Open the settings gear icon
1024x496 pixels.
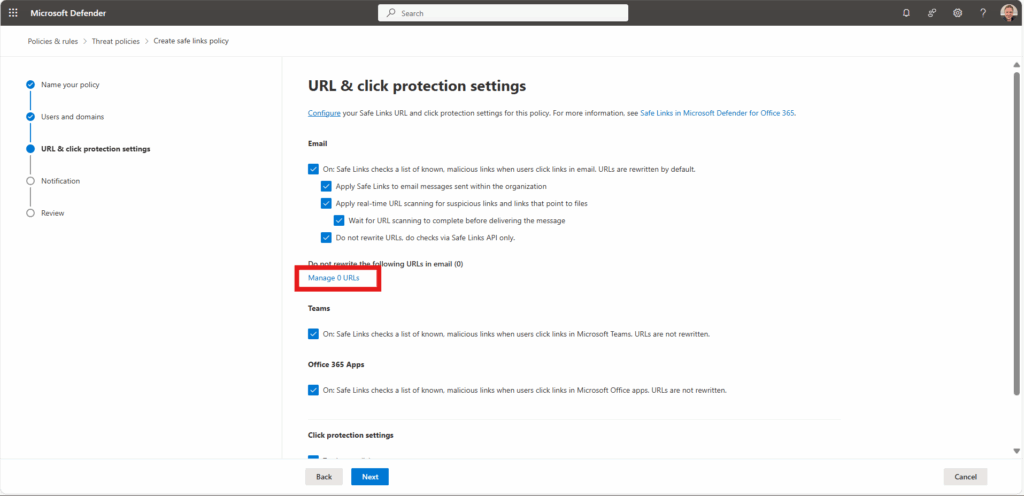(x=957, y=13)
